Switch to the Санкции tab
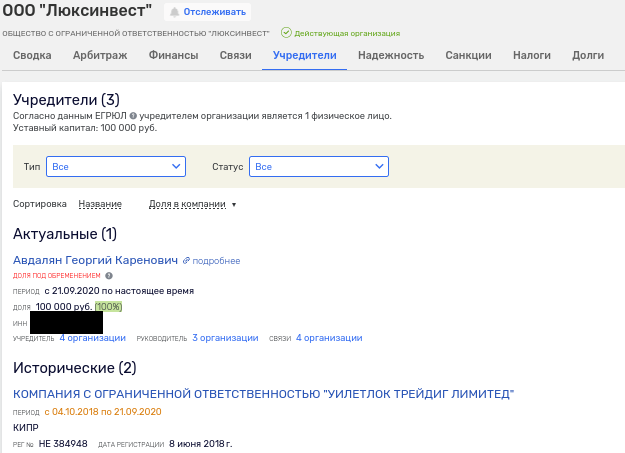The width and height of the screenshot is (625, 453). pyautogui.click(x=468, y=55)
